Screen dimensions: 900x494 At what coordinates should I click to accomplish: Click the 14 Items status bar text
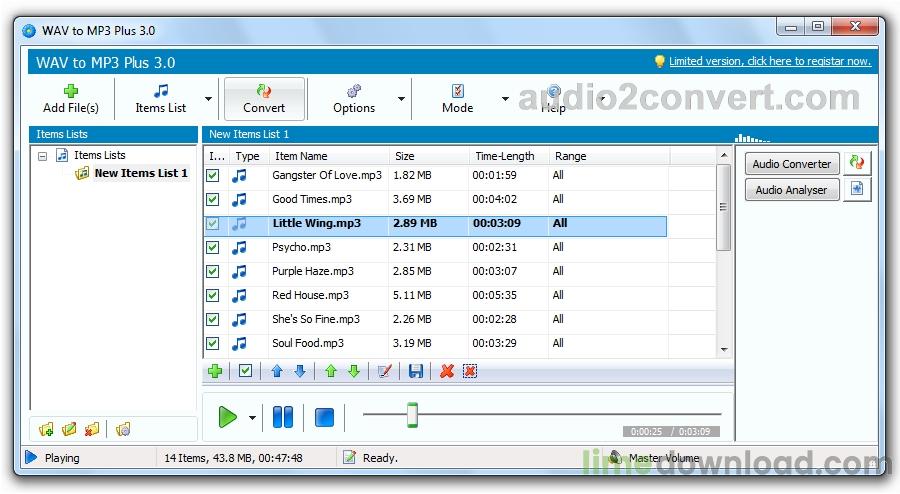point(234,458)
